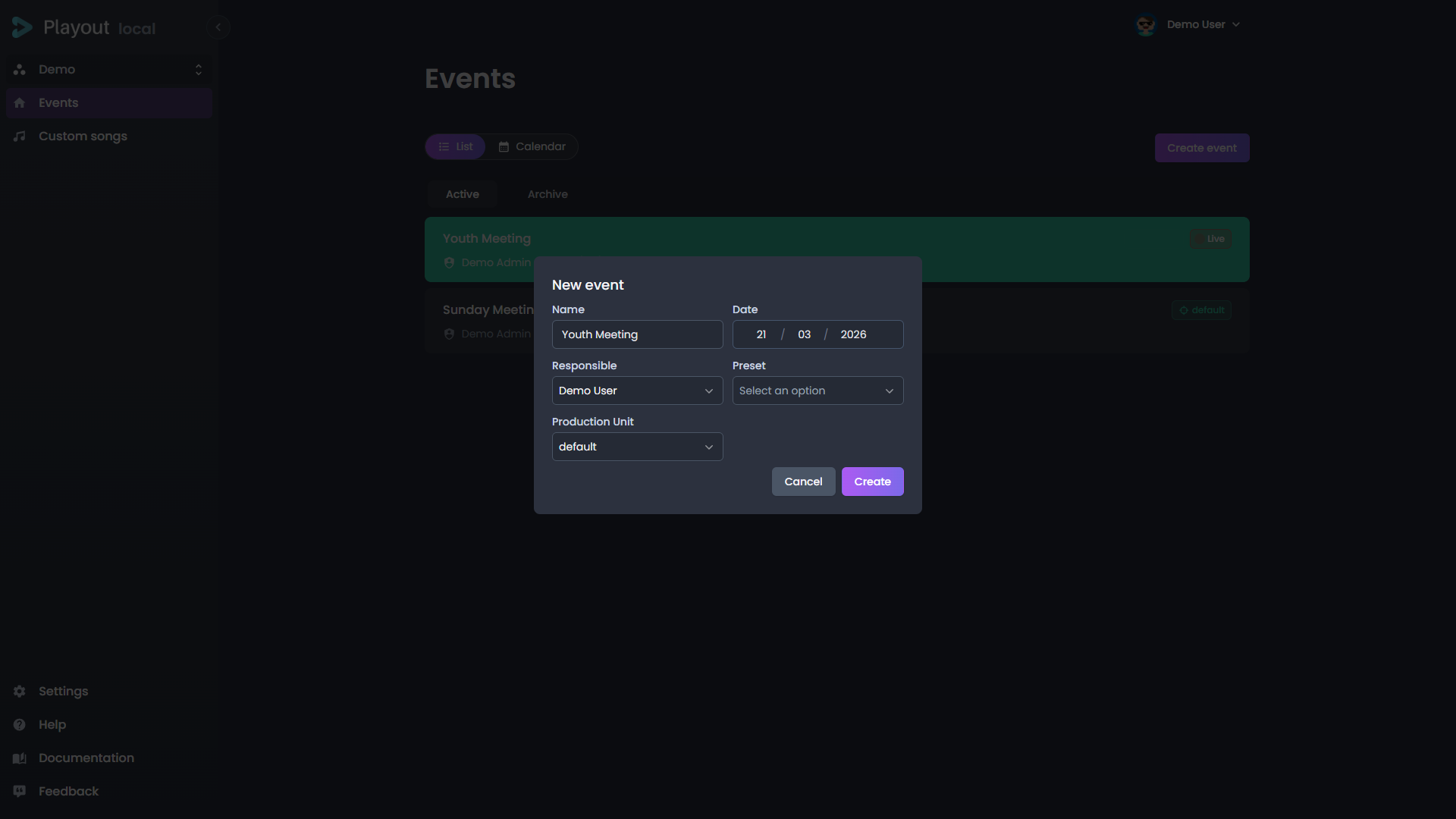Click the calendar view icon

504,147
